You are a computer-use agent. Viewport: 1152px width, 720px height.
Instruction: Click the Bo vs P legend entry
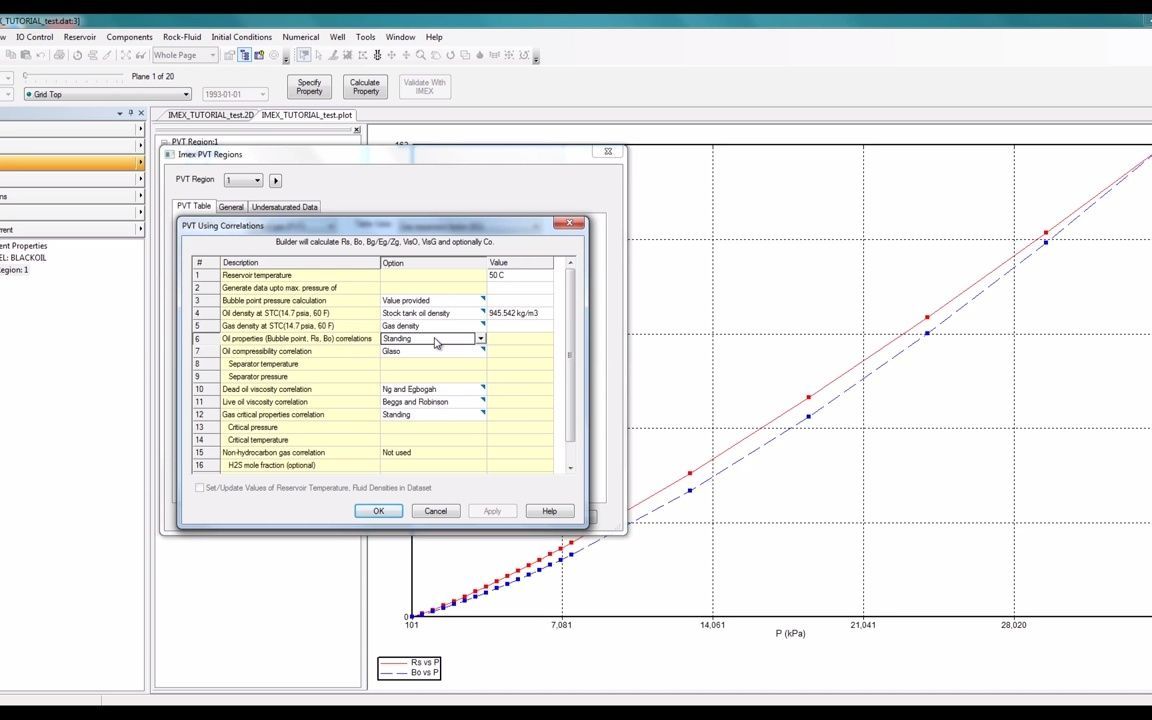[409, 672]
